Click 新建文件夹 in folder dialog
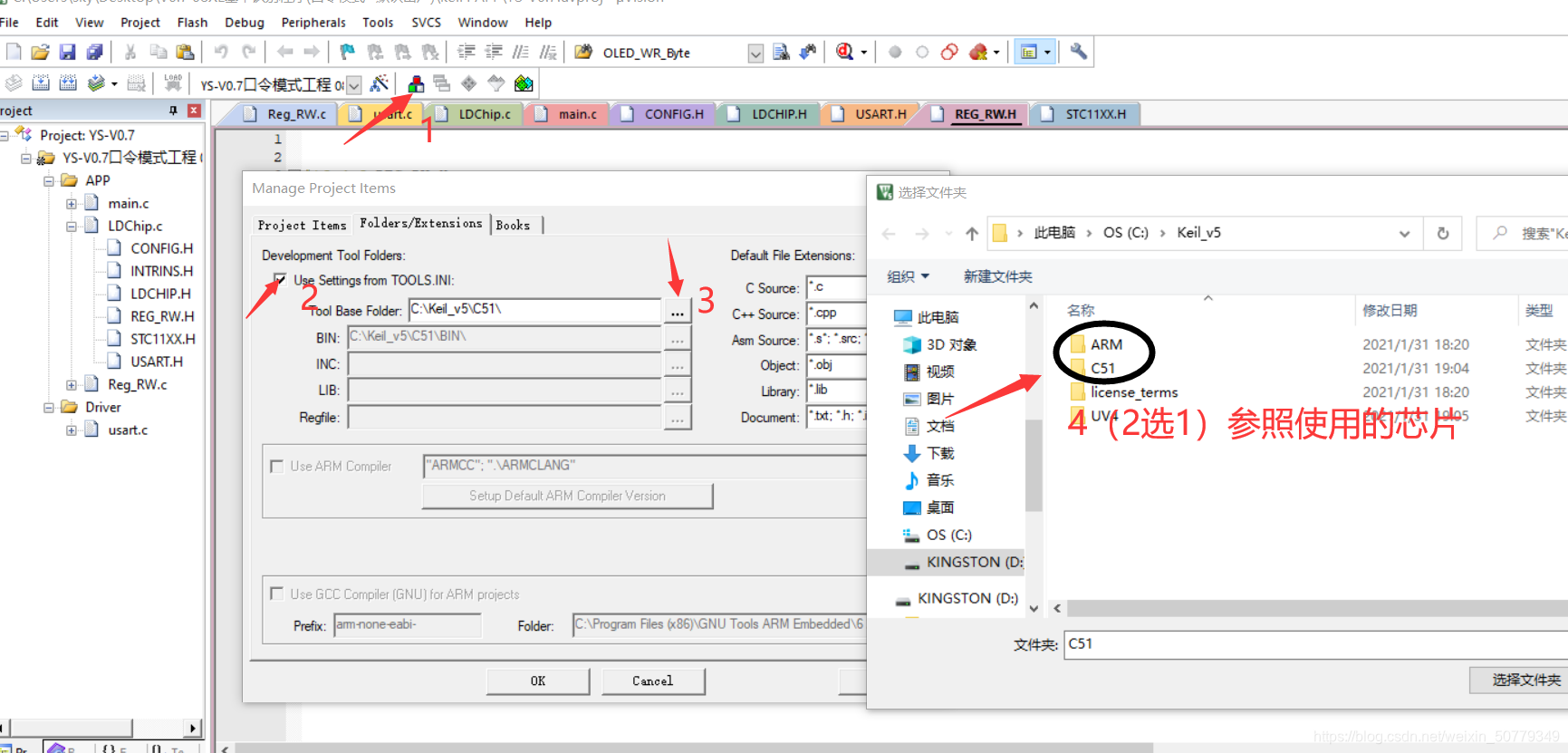This screenshot has width=1568, height=753. (997, 276)
